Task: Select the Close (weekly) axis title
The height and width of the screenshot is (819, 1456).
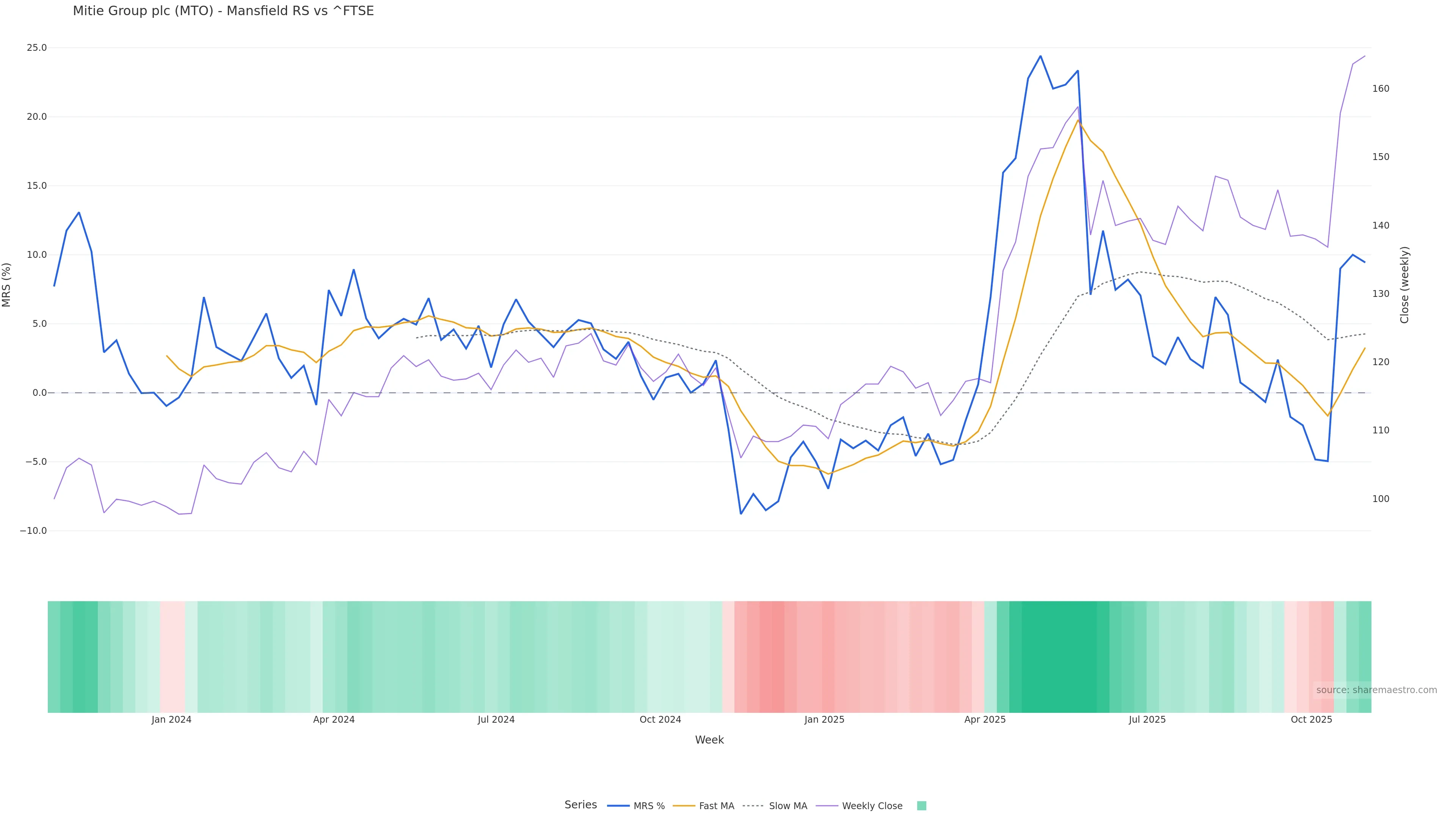Action: tap(1404, 285)
